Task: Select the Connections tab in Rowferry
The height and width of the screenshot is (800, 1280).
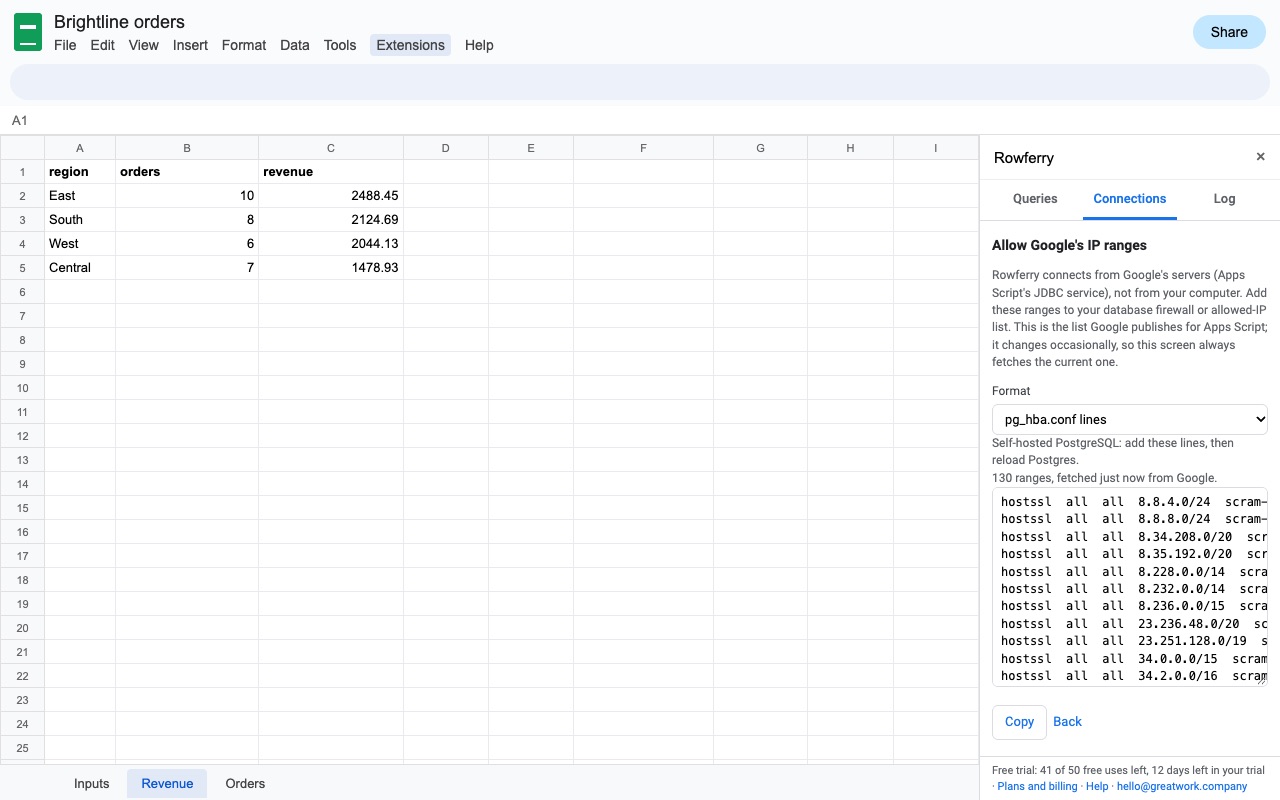Action: click(x=1129, y=199)
